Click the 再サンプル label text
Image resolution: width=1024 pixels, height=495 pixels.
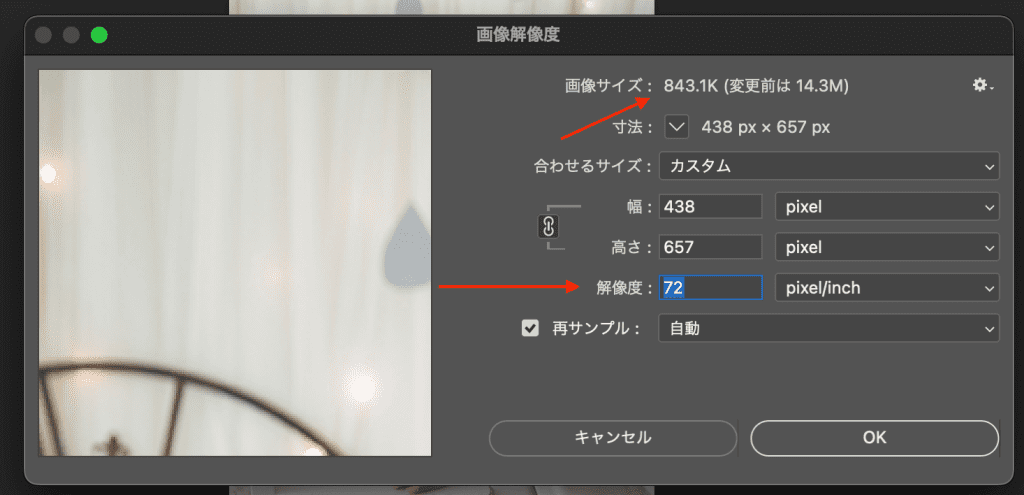[596, 328]
